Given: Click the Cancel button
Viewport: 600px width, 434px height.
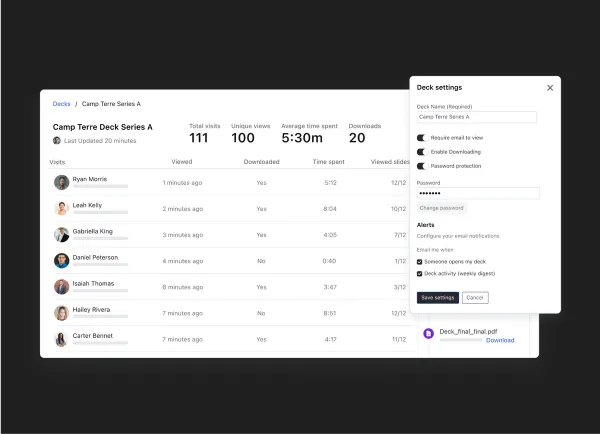Looking at the screenshot, I should point(475,297).
